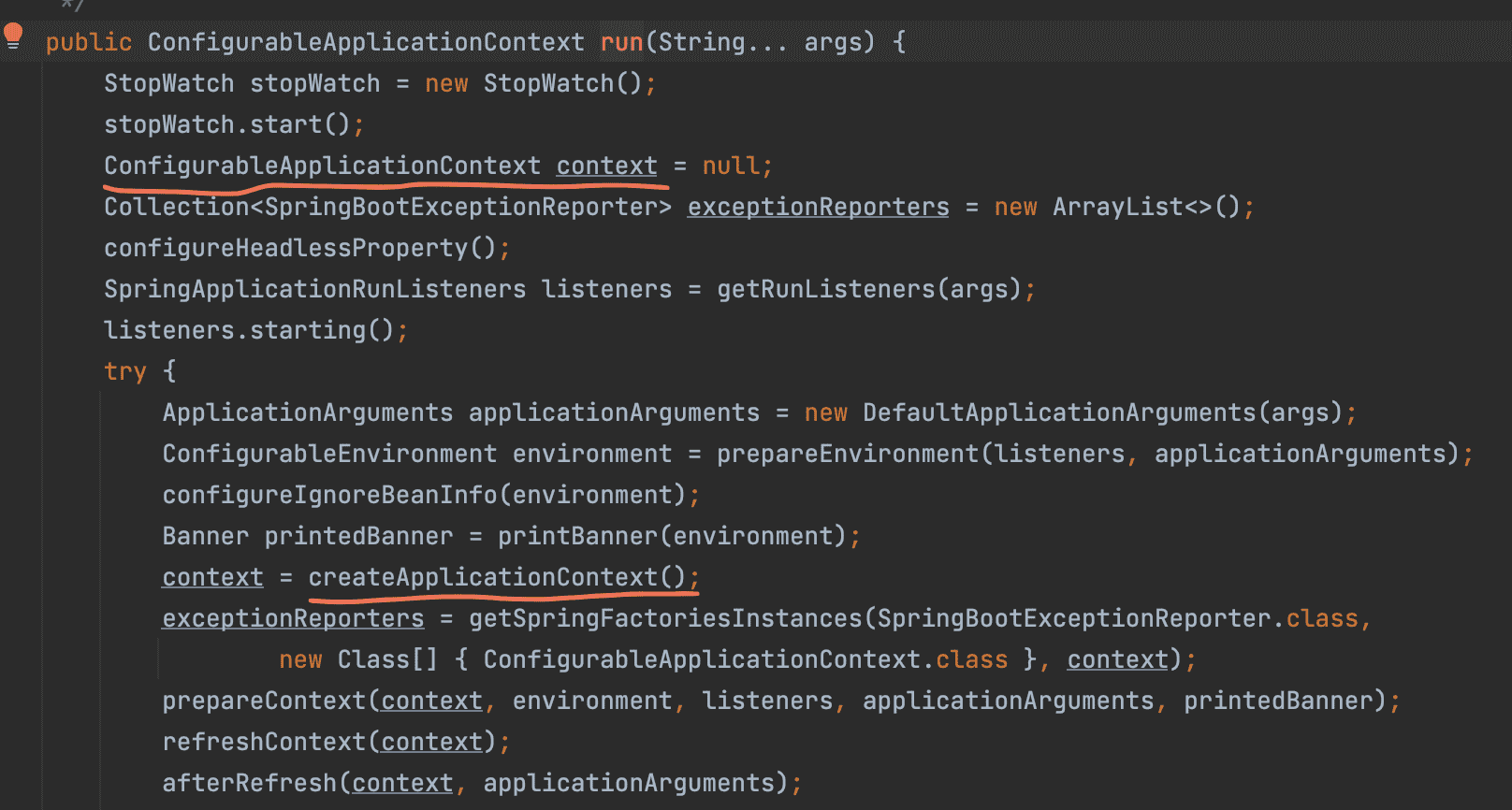Click "exceptionReporters" in the ArrayList declaration line

pos(819,207)
